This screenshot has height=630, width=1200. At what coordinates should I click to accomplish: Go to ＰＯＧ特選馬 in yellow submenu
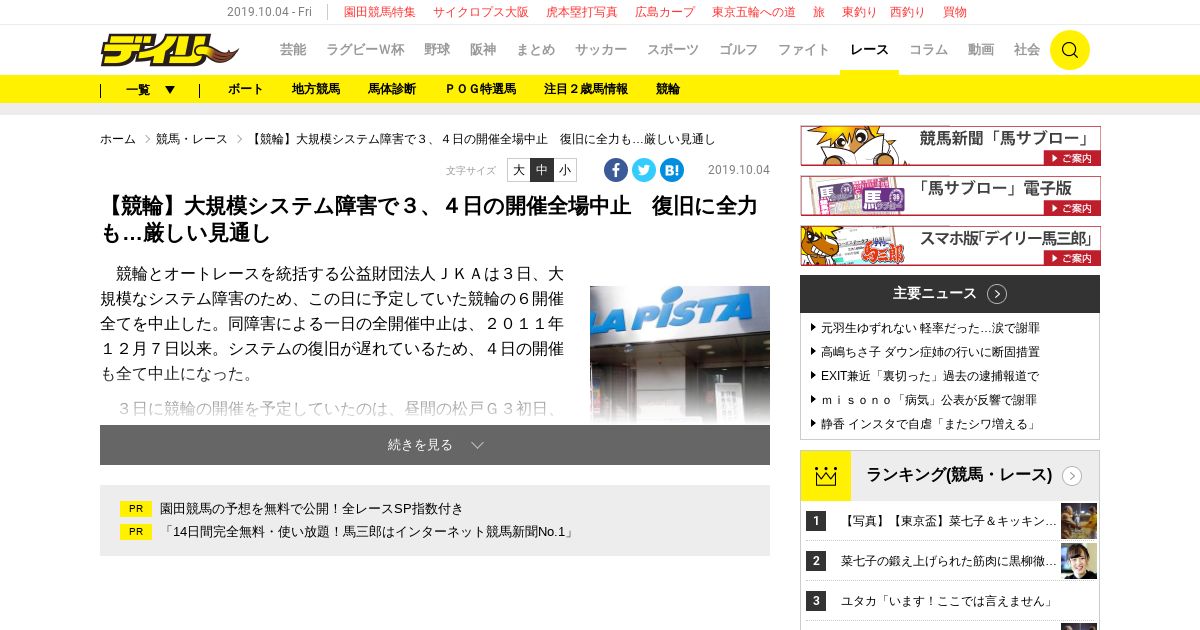pyautogui.click(x=480, y=89)
